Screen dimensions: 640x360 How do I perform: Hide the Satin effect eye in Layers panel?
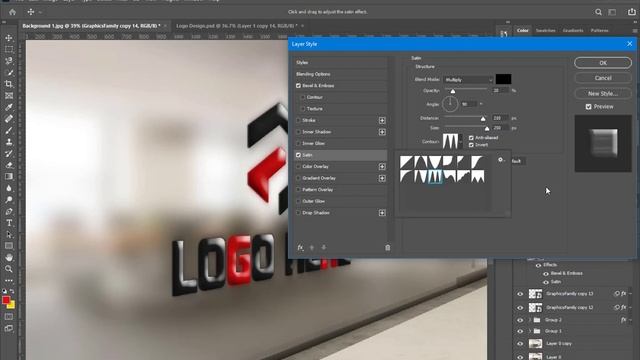coord(546,282)
